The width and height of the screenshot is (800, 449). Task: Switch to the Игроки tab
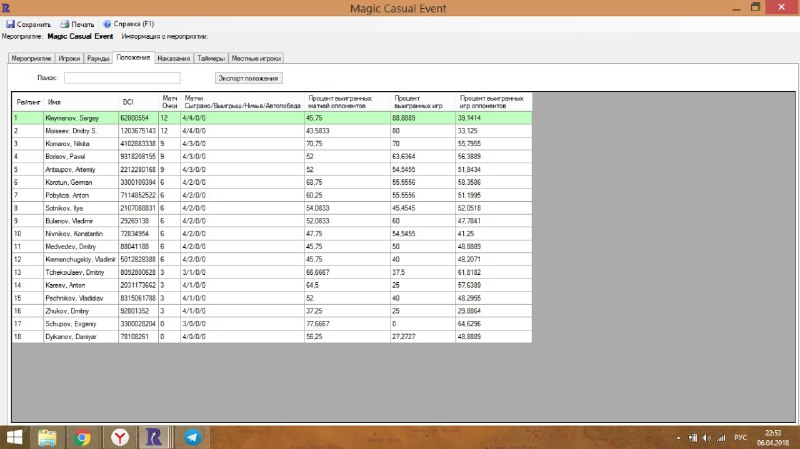(70, 58)
